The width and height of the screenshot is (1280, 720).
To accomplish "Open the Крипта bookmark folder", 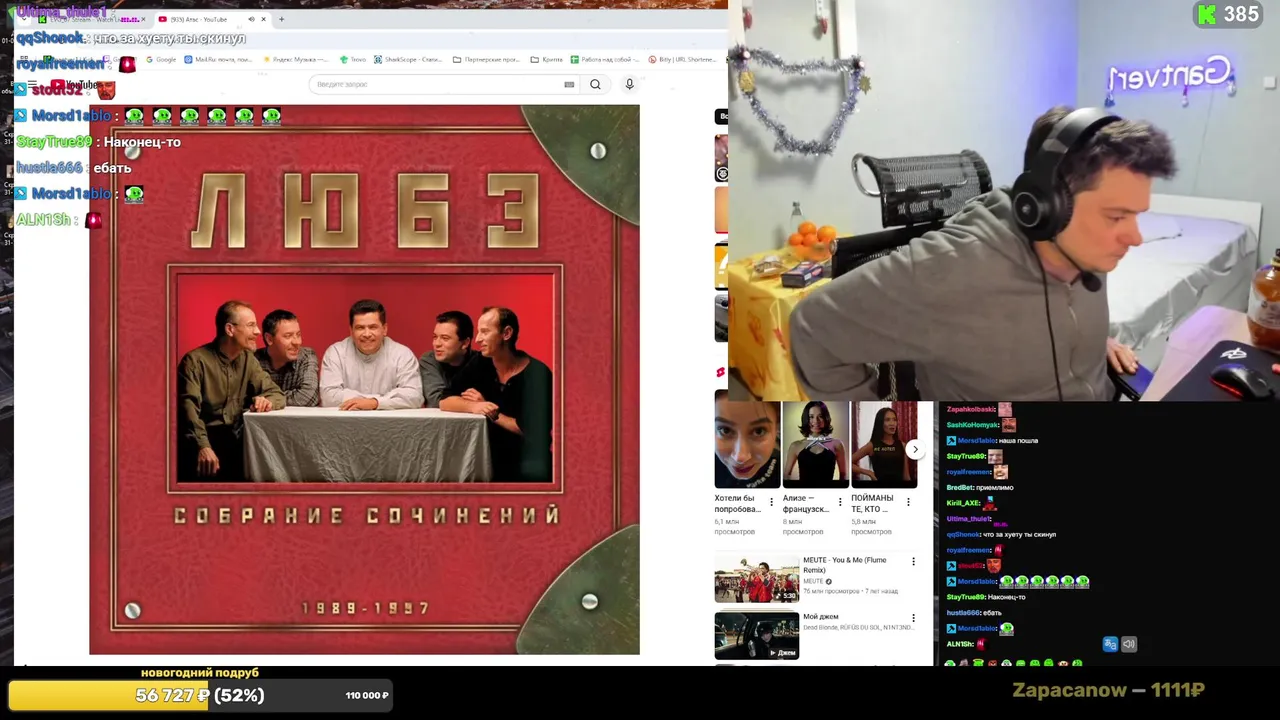I will [x=547, y=59].
